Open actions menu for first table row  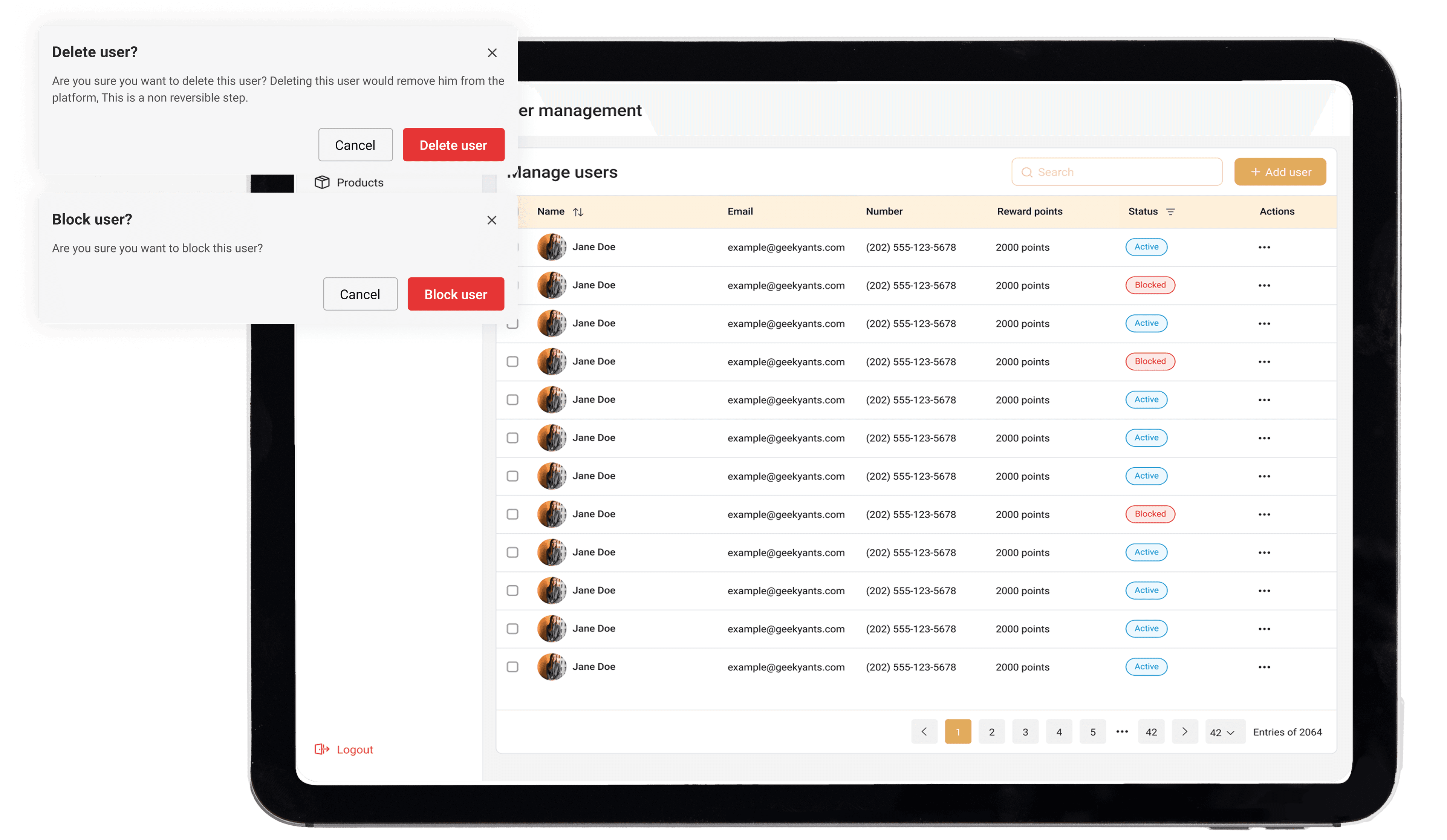point(1264,248)
